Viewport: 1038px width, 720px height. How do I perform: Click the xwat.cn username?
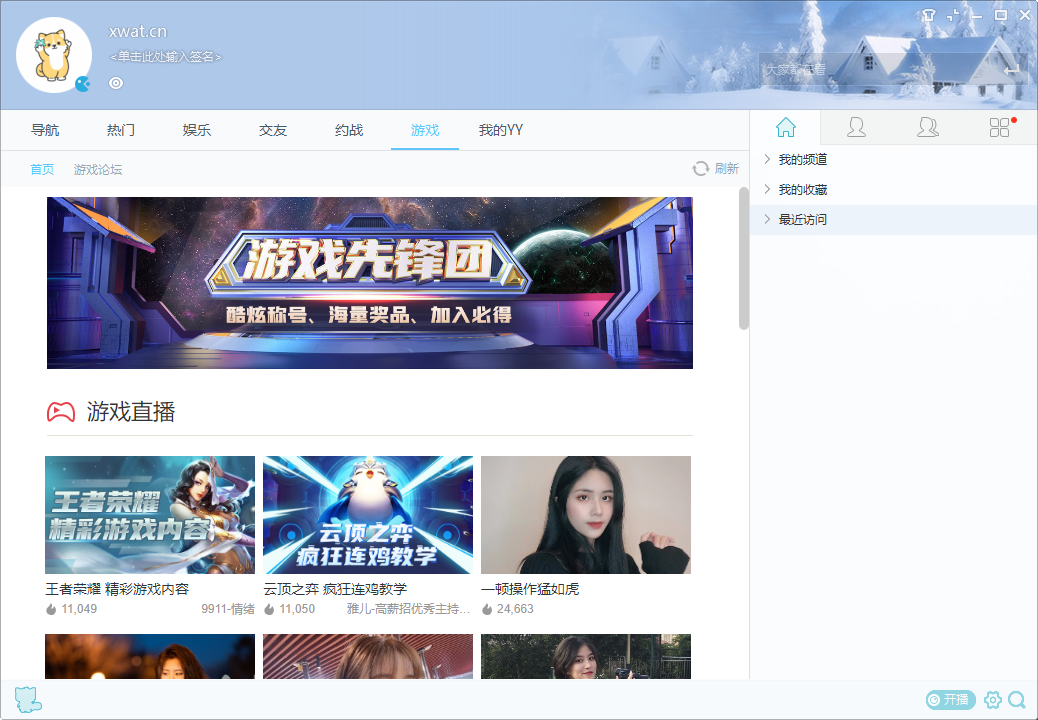138,31
